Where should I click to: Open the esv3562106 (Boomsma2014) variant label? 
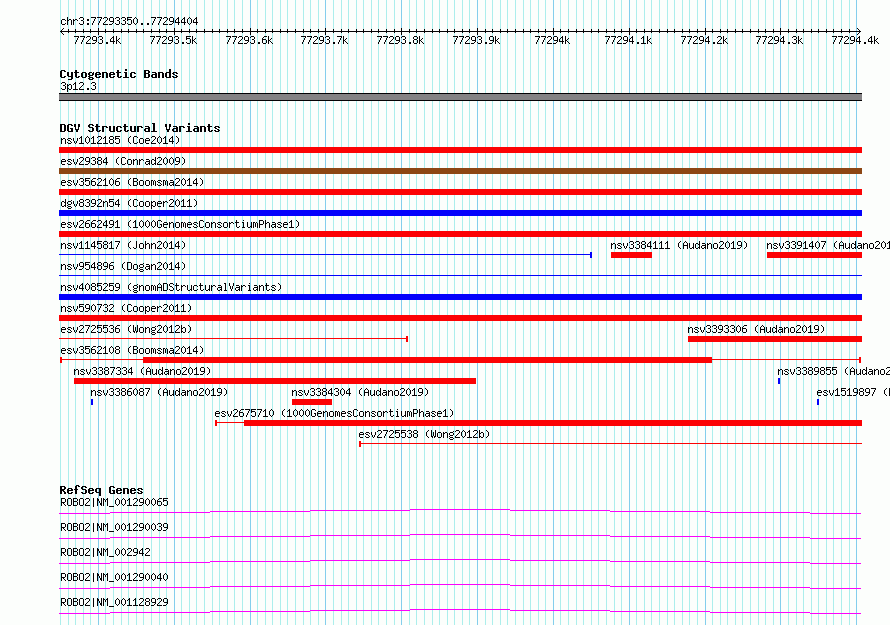click(132, 182)
